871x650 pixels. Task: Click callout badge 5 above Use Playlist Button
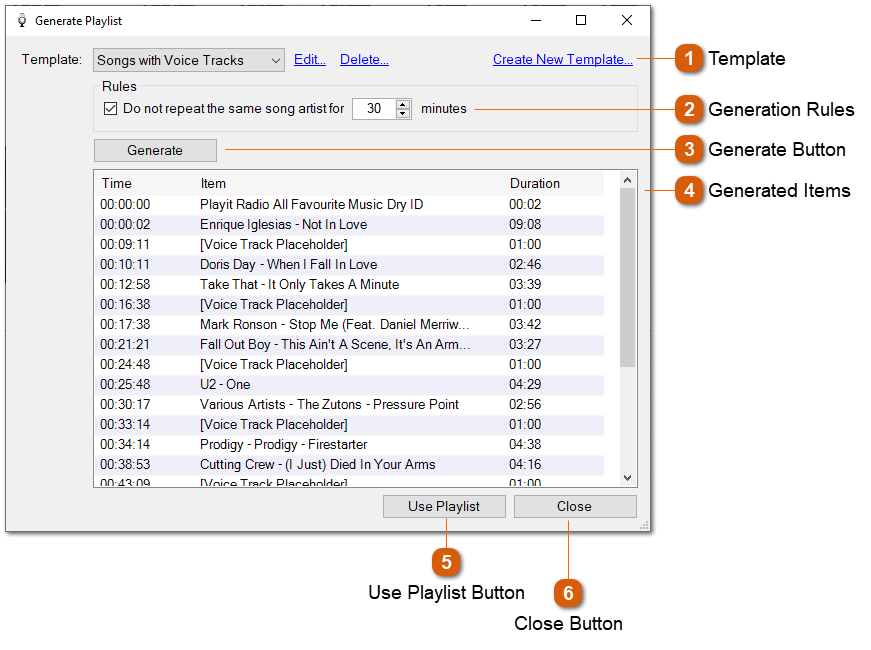[445, 561]
